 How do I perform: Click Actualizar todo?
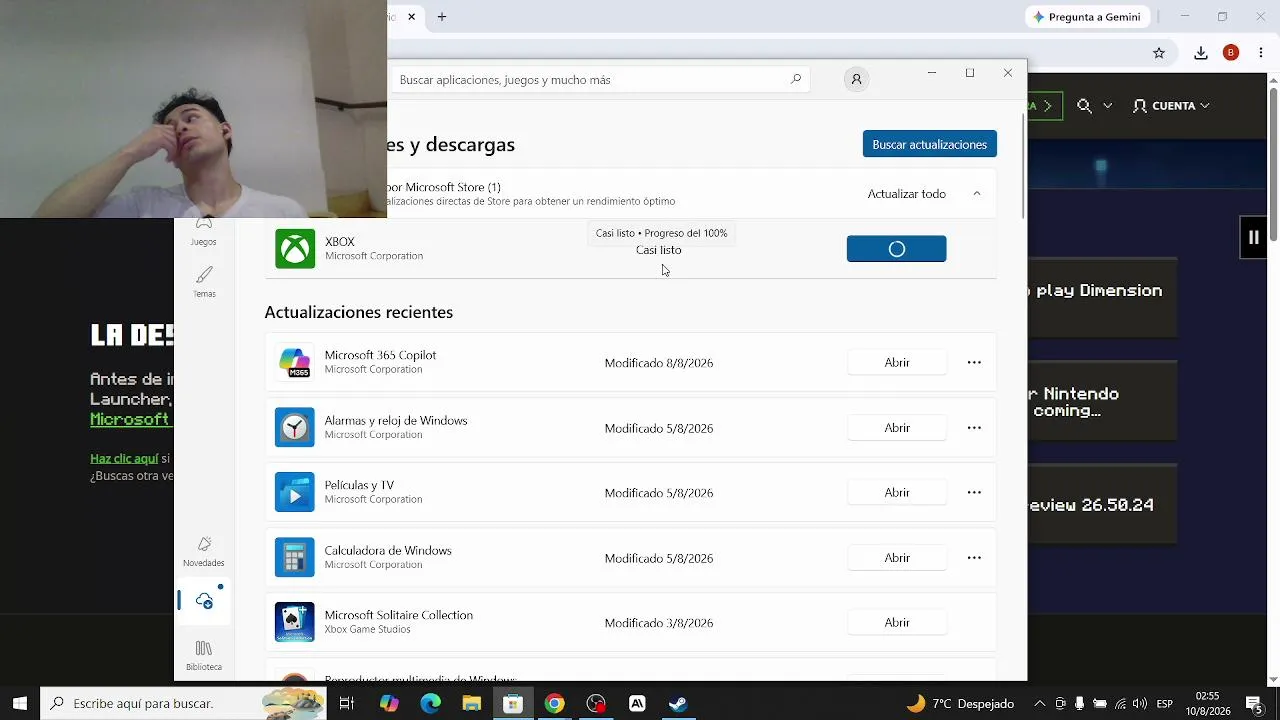coord(907,194)
